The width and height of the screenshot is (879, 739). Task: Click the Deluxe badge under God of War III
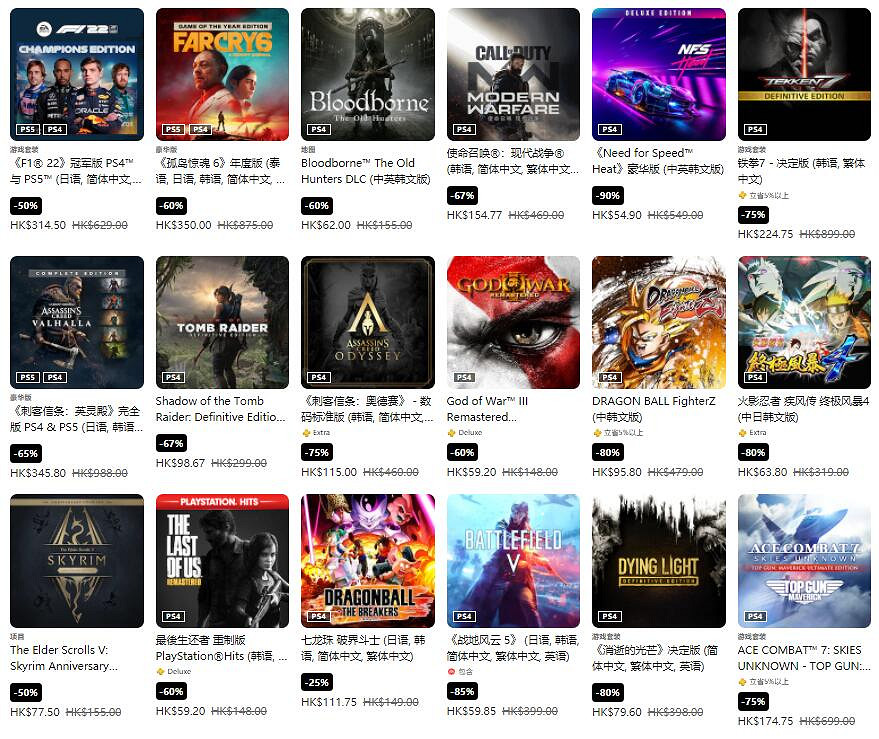point(465,433)
